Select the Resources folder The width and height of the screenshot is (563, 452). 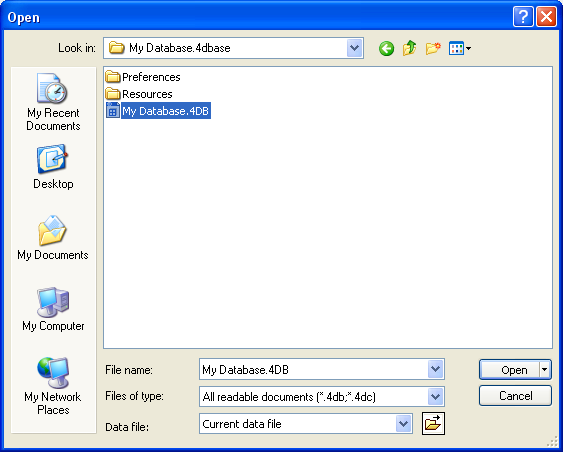139,94
